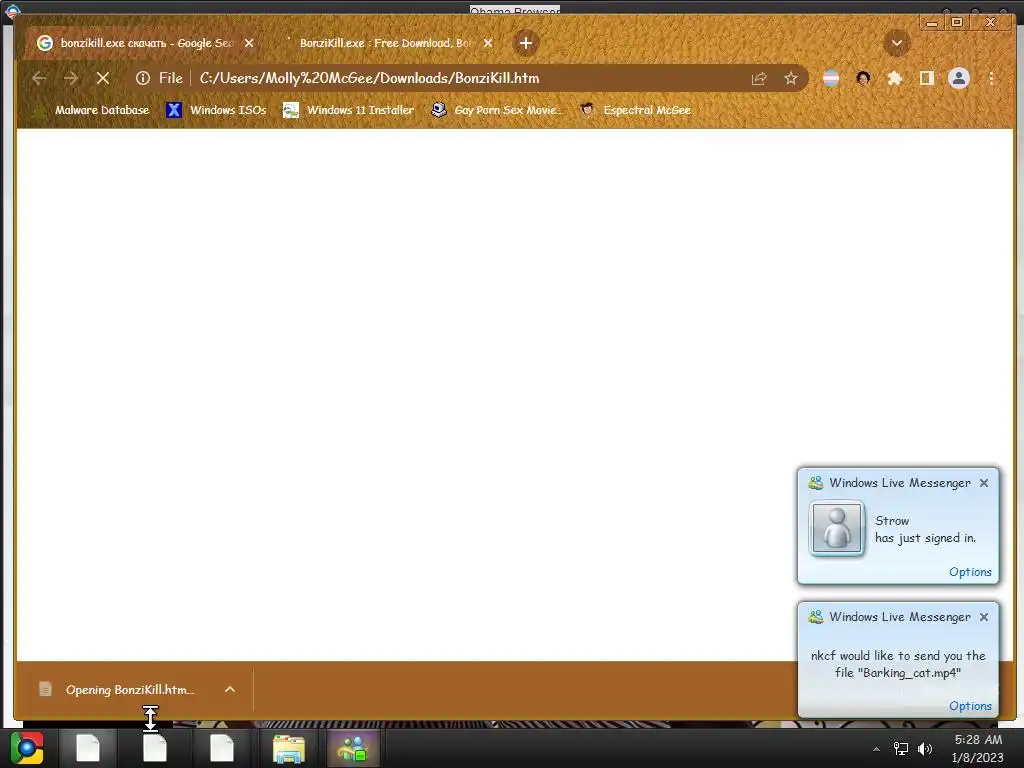Click the Windows Live Messenger icon in Strow notification

tap(815, 483)
